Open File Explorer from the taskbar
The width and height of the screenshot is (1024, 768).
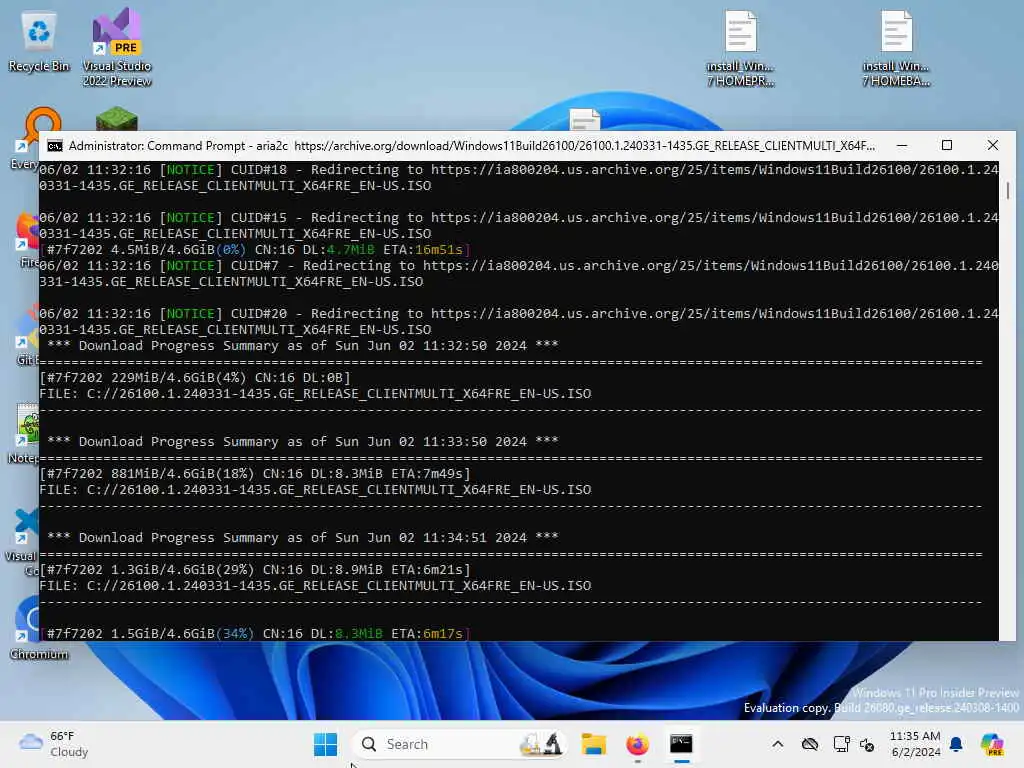[x=594, y=744]
